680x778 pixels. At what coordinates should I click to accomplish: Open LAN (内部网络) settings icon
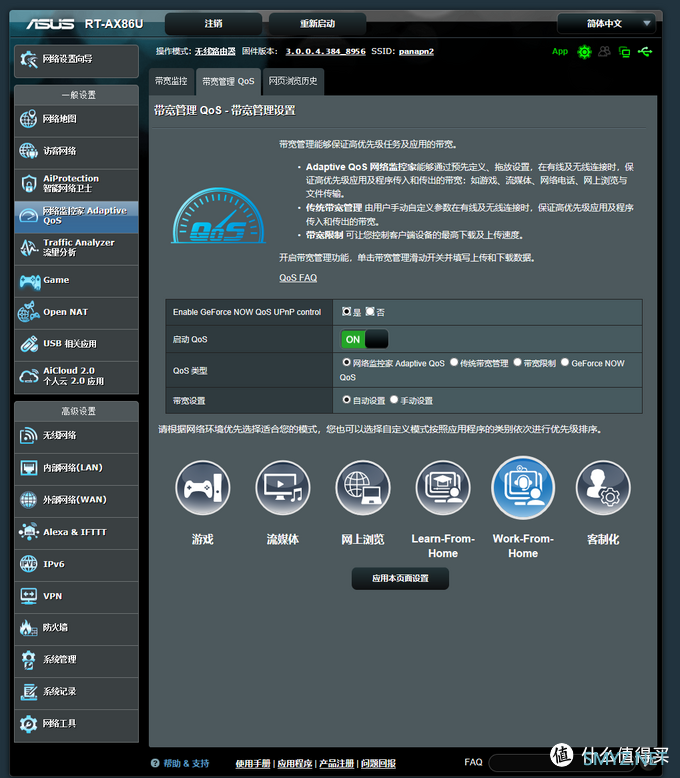(29, 468)
